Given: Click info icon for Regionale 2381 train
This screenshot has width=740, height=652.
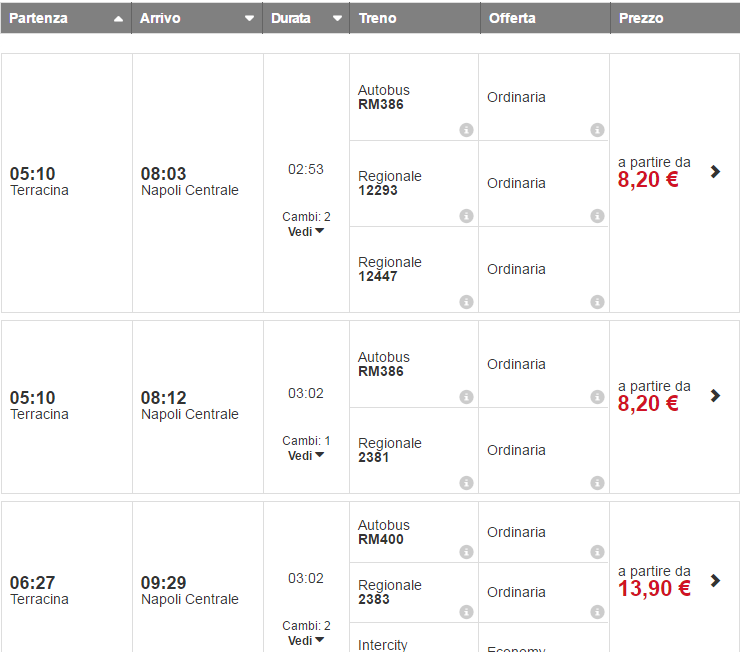Looking at the screenshot, I should point(466,483).
